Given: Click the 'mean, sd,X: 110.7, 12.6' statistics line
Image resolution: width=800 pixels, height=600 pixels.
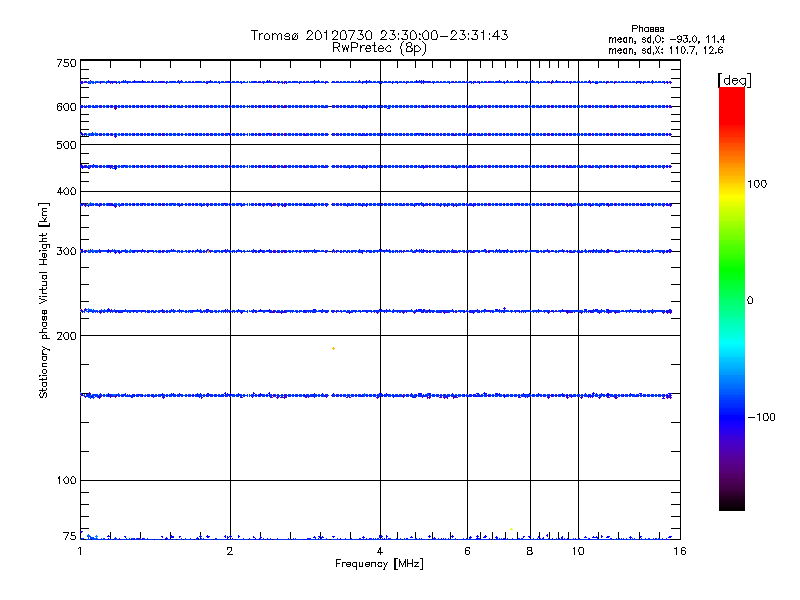Looking at the screenshot, I should coord(665,50).
